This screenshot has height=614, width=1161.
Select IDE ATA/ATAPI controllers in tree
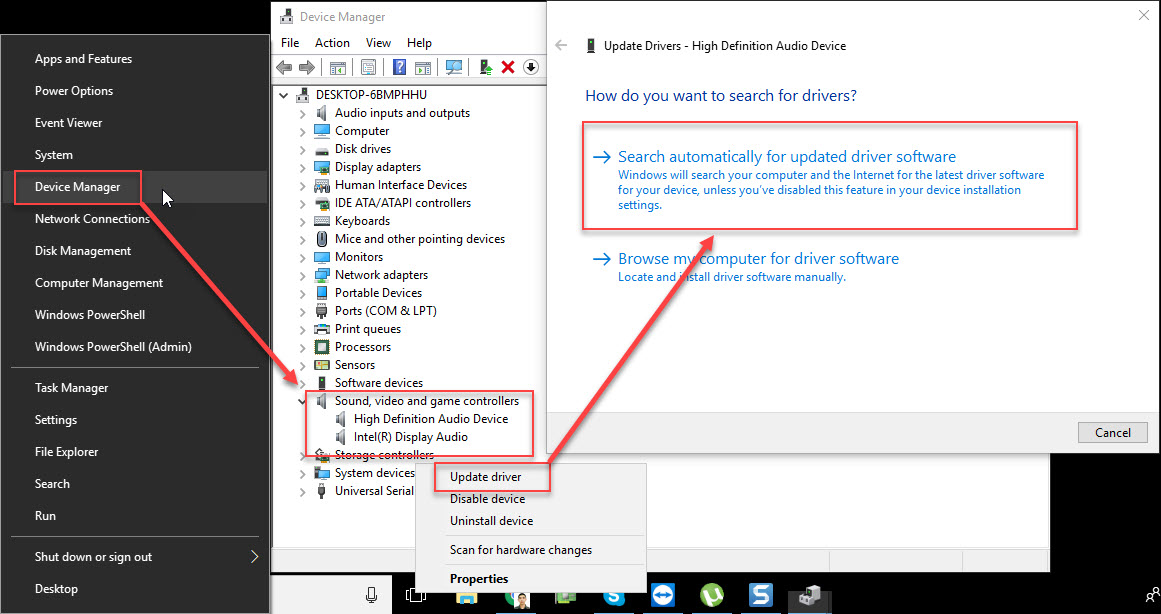pyautogui.click(x=403, y=203)
